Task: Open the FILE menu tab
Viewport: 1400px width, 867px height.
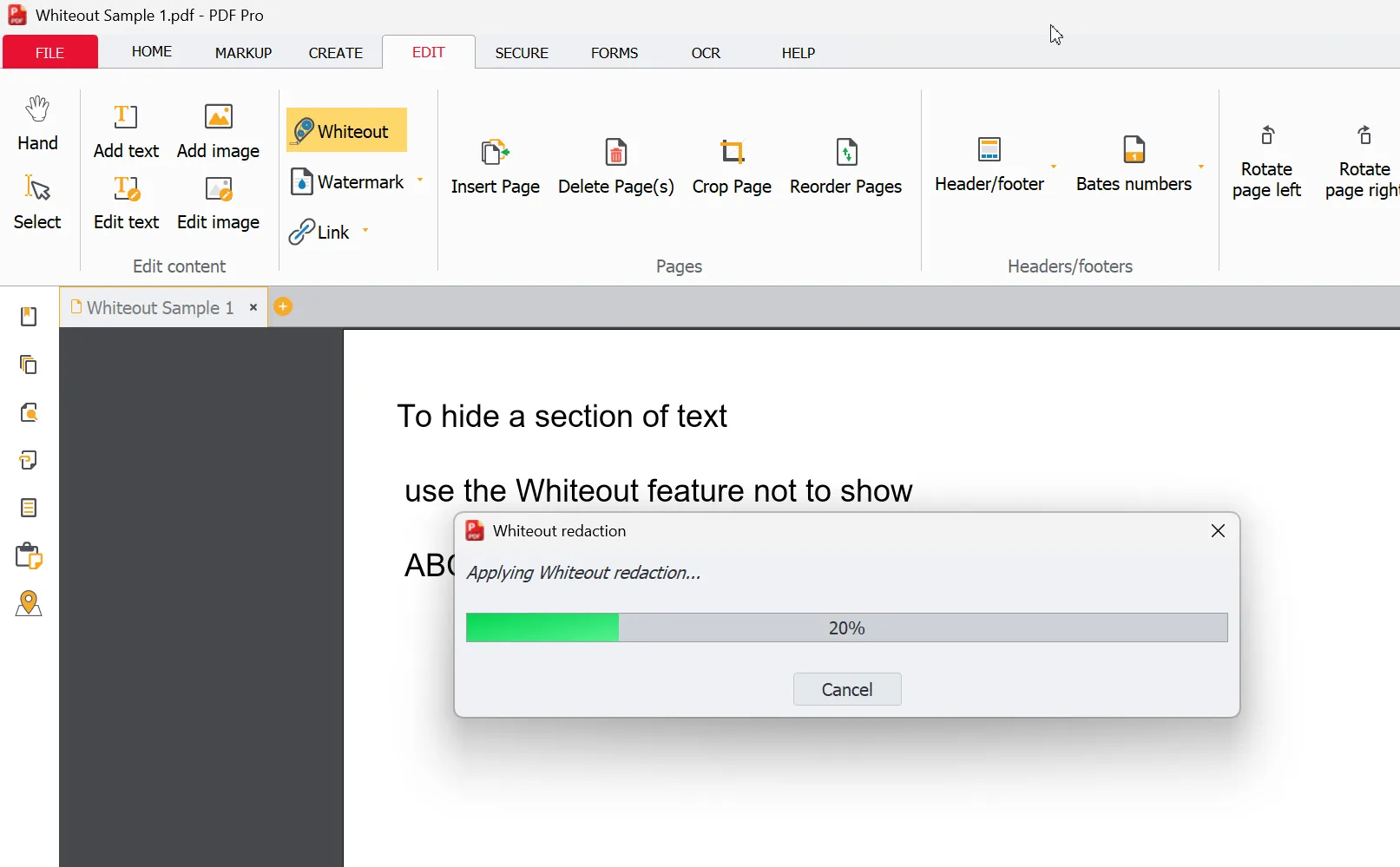Action: click(50, 52)
